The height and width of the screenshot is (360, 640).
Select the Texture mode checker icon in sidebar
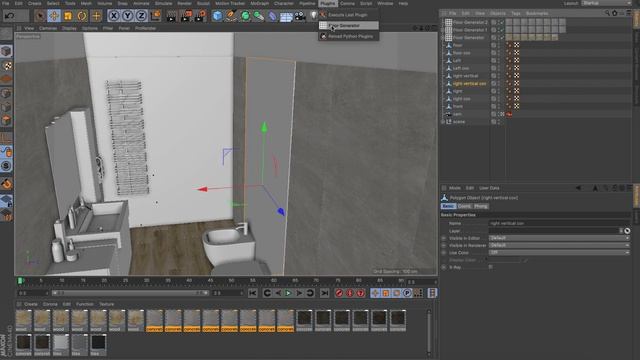[7, 66]
